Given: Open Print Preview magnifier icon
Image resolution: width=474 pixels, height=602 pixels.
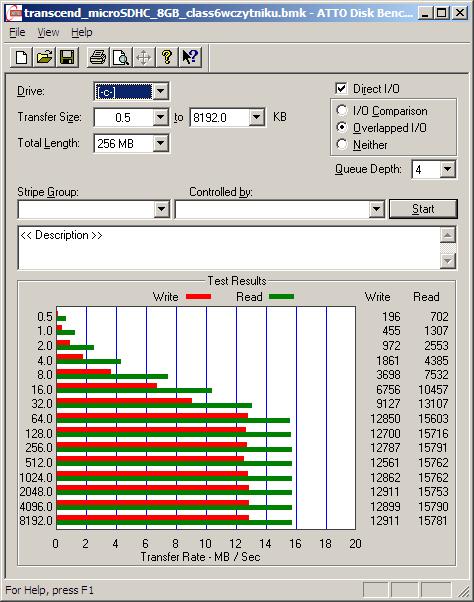Looking at the screenshot, I should [x=121, y=58].
